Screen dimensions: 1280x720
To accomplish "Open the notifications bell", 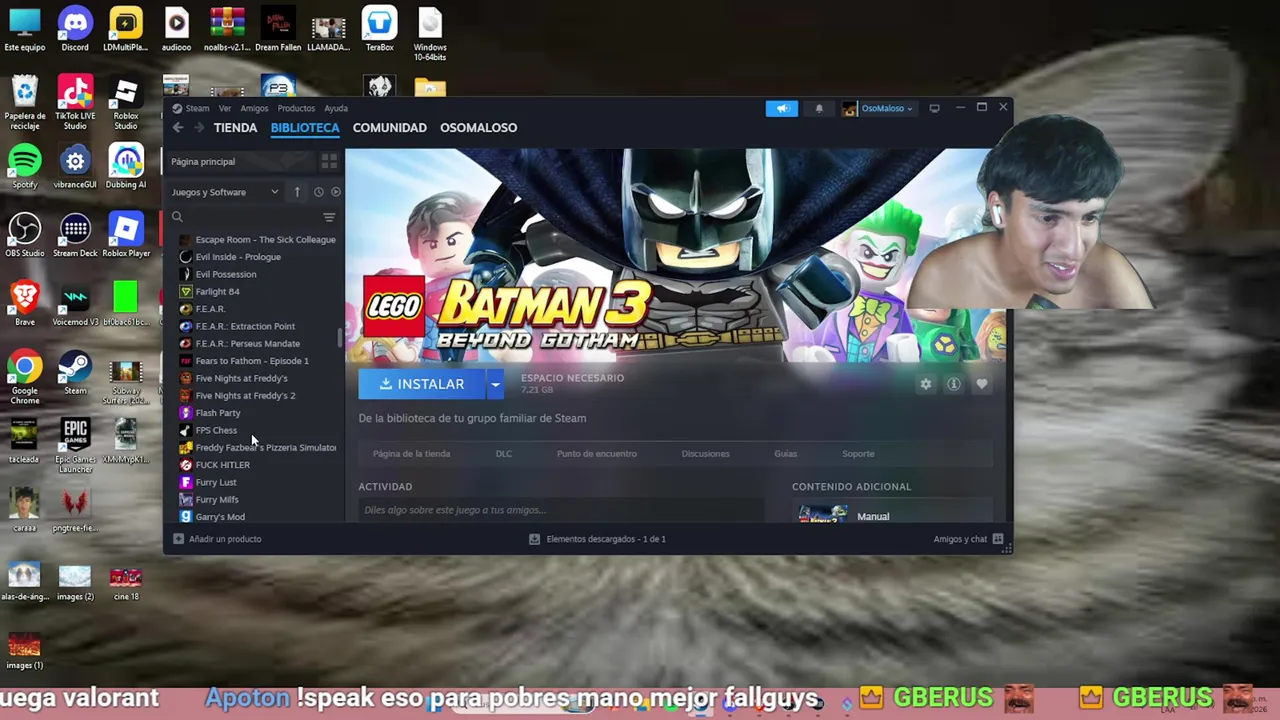I will 819,108.
